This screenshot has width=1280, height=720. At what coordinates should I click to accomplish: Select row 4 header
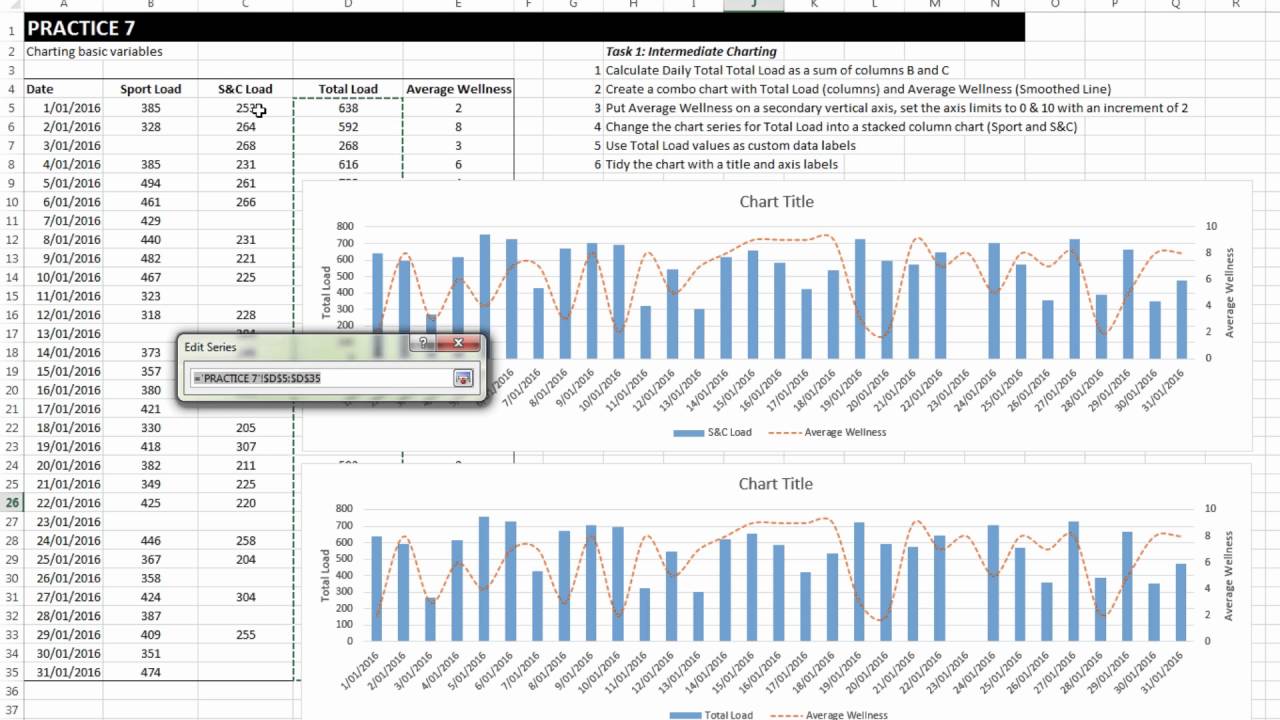(x=11, y=89)
